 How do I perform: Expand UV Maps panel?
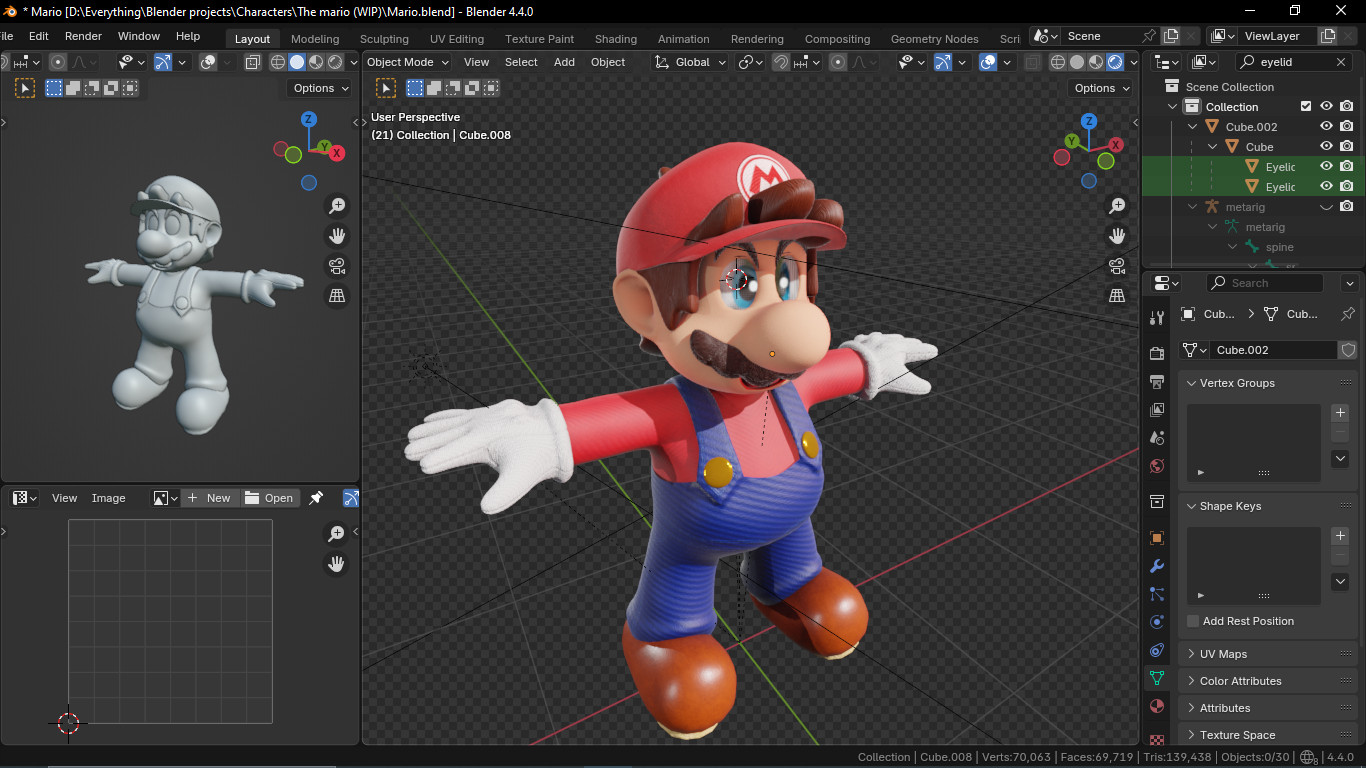click(1192, 654)
